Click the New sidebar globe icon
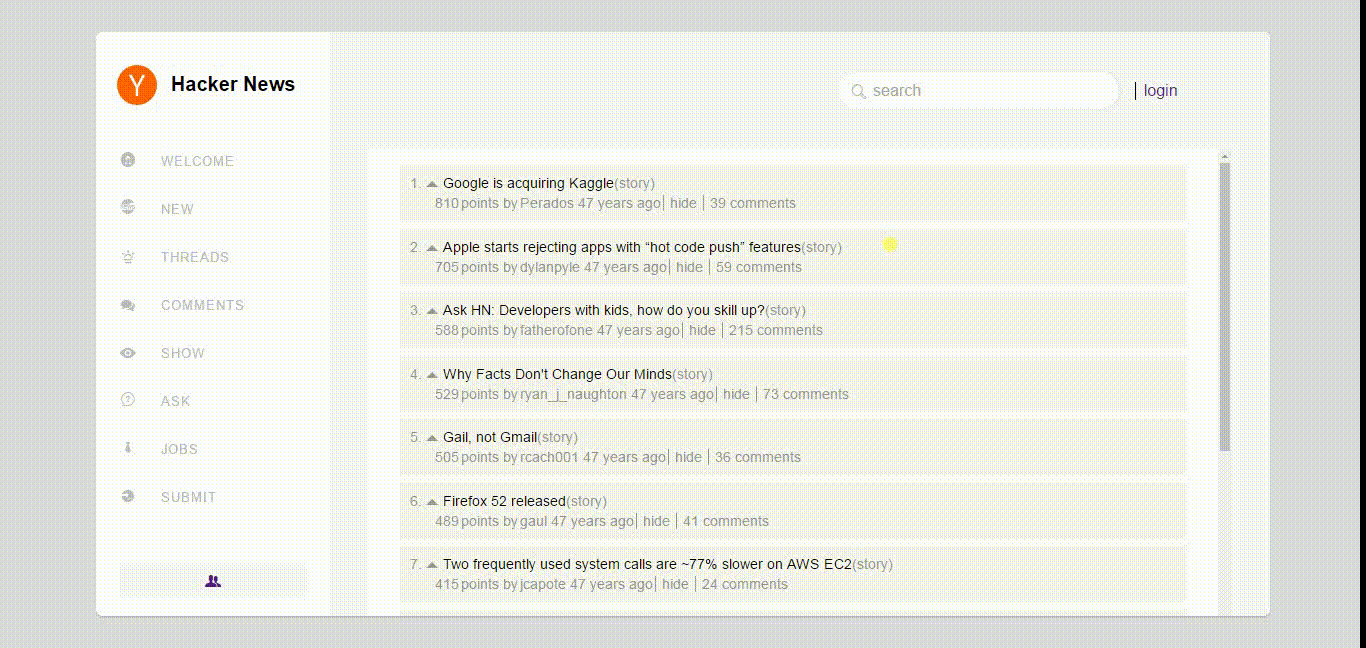Screen dimensions: 1366x648 pos(128,208)
